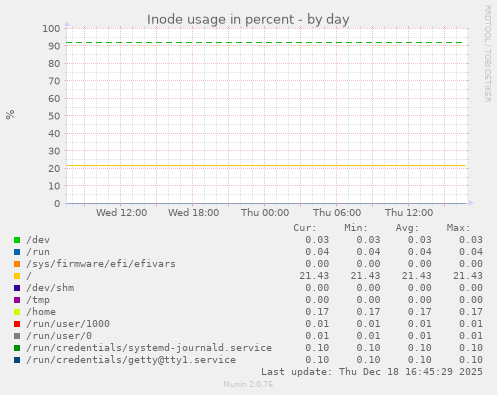
Task: Click the "Thu 00:00" time axis label
Action: (265, 213)
